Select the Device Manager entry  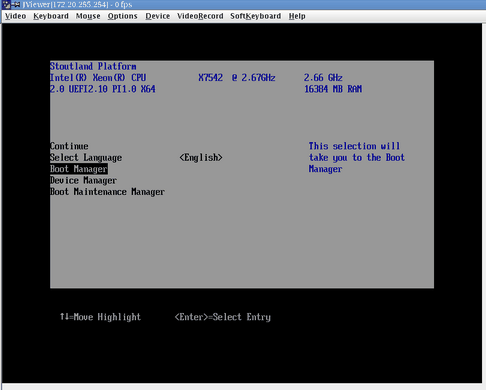click(83, 180)
